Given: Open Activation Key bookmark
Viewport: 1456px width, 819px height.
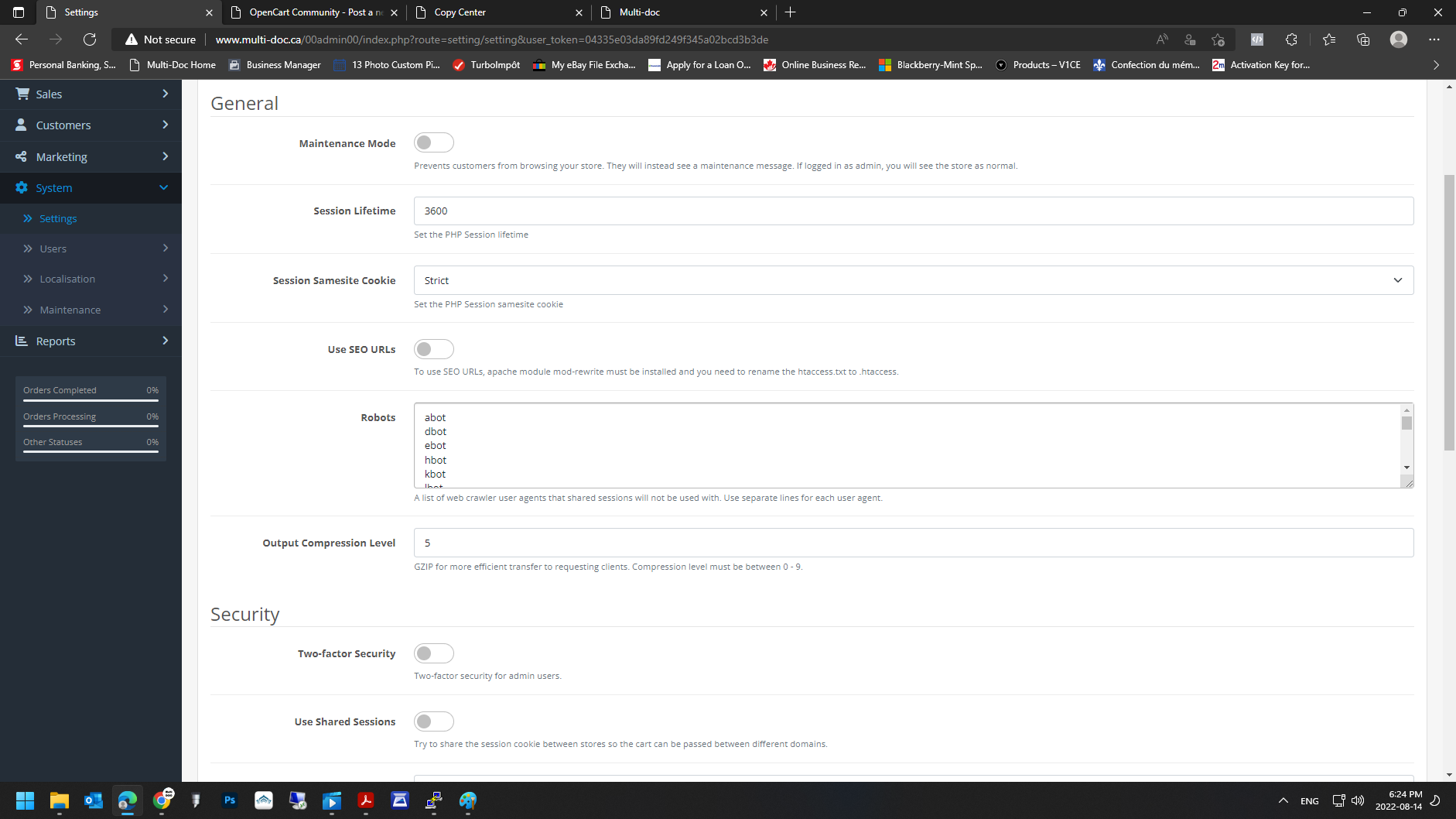Looking at the screenshot, I should pos(1261,65).
